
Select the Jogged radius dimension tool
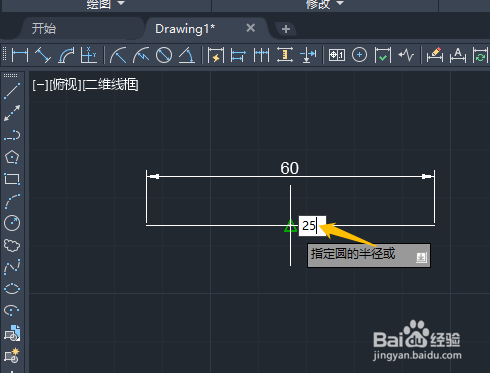141,55
